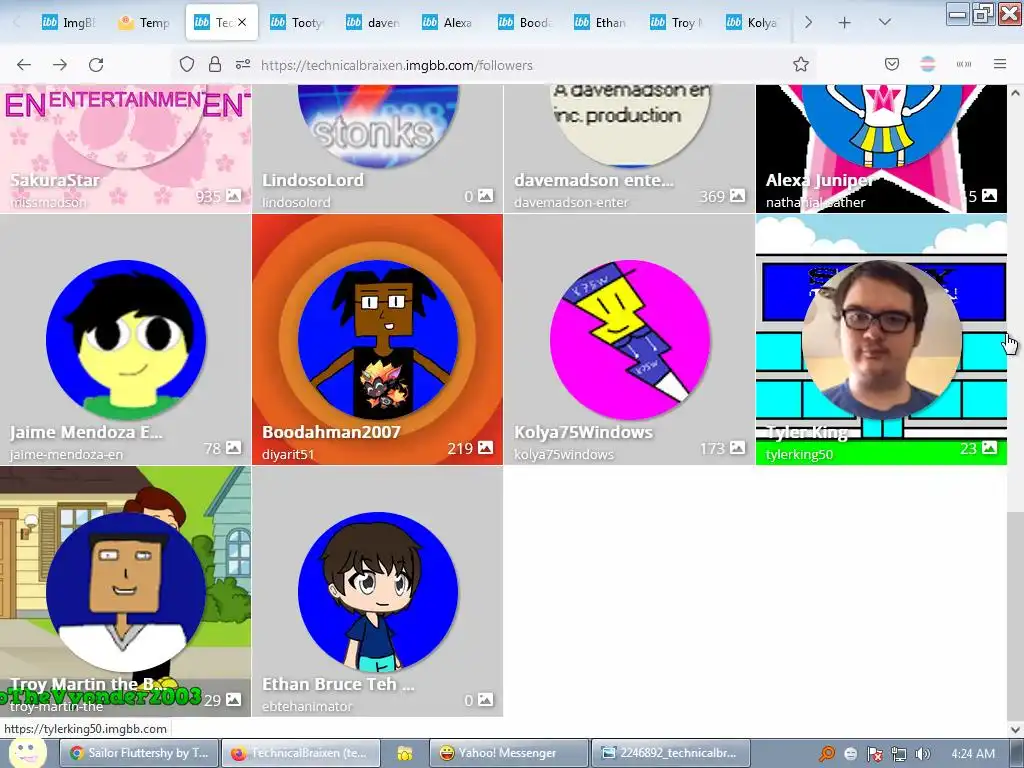Image resolution: width=1024 pixels, height=768 pixels.
Task: Click the 369 image count icon
Action: coord(737,196)
